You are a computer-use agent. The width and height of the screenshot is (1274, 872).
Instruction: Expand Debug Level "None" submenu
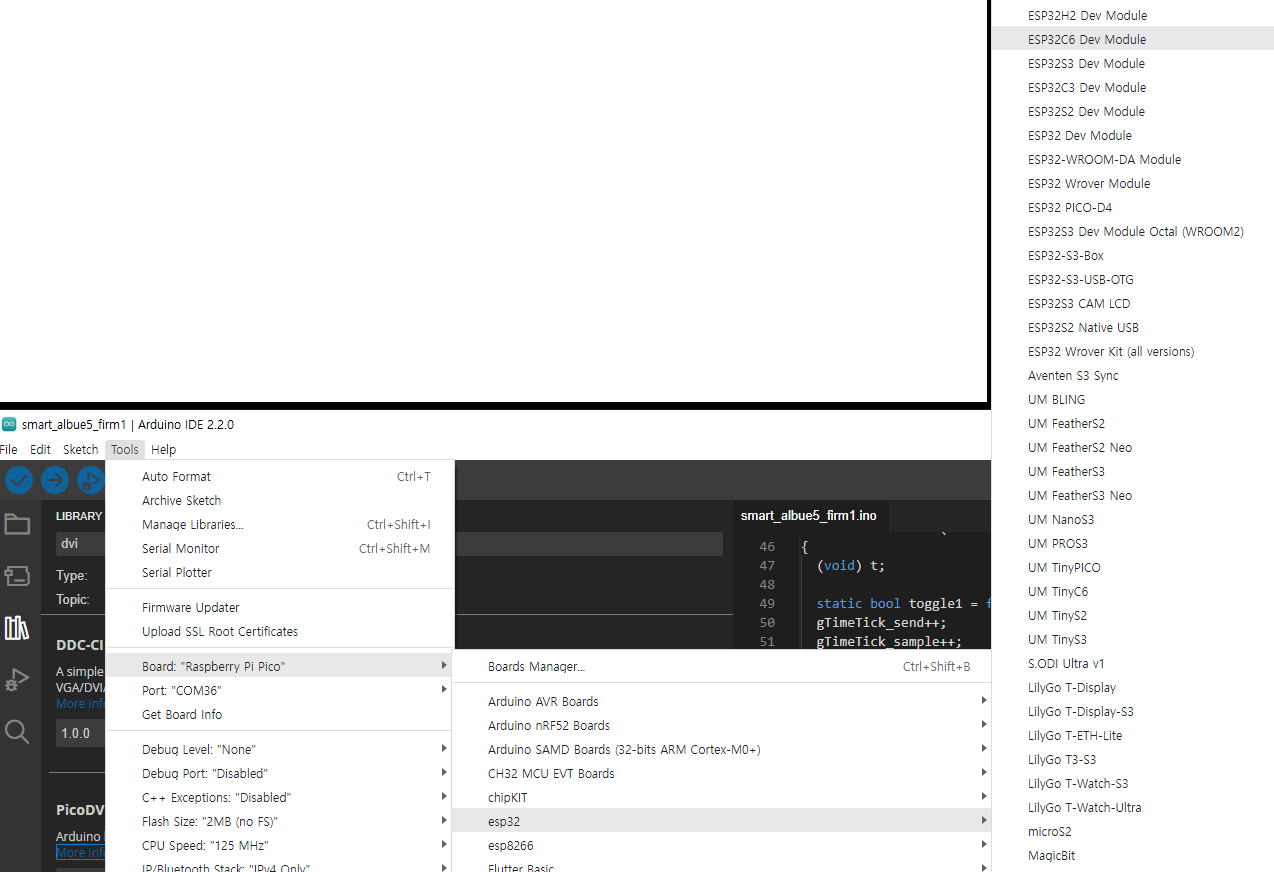tap(280, 750)
